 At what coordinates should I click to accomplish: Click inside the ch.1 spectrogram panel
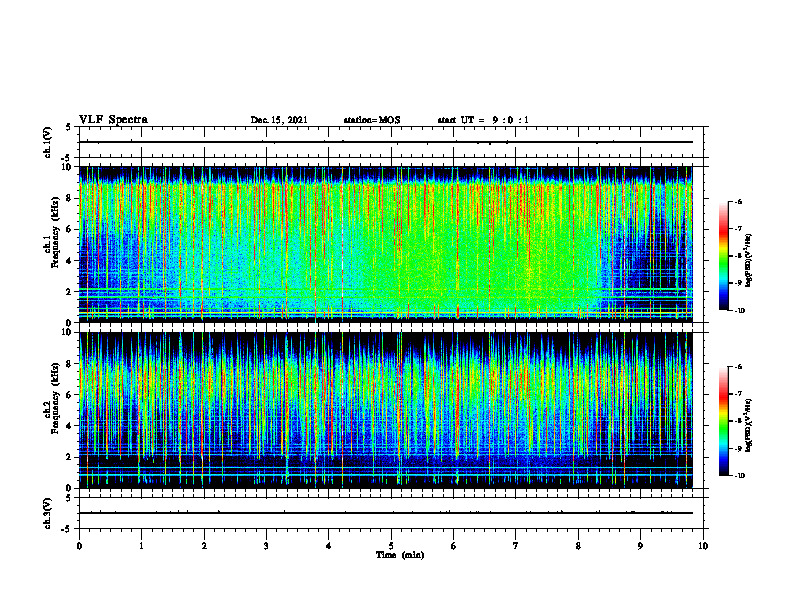click(x=386, y=244)
